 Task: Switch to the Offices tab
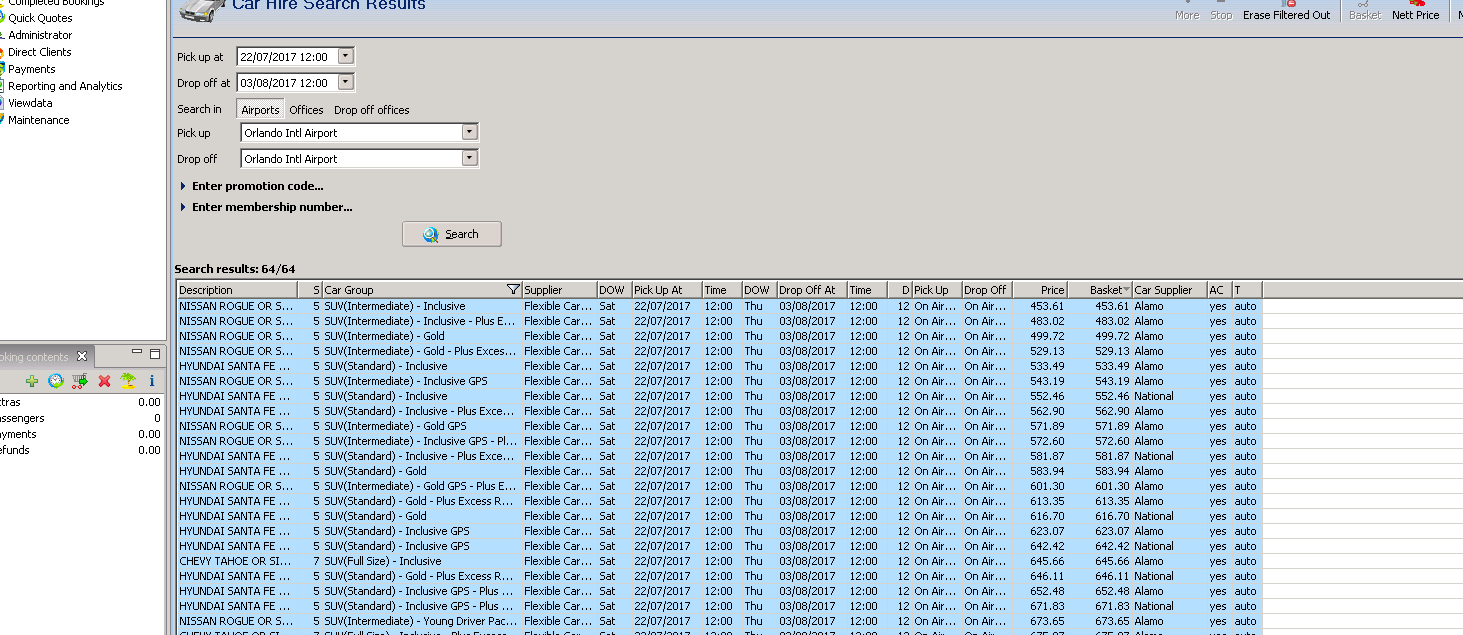[306, 110]
